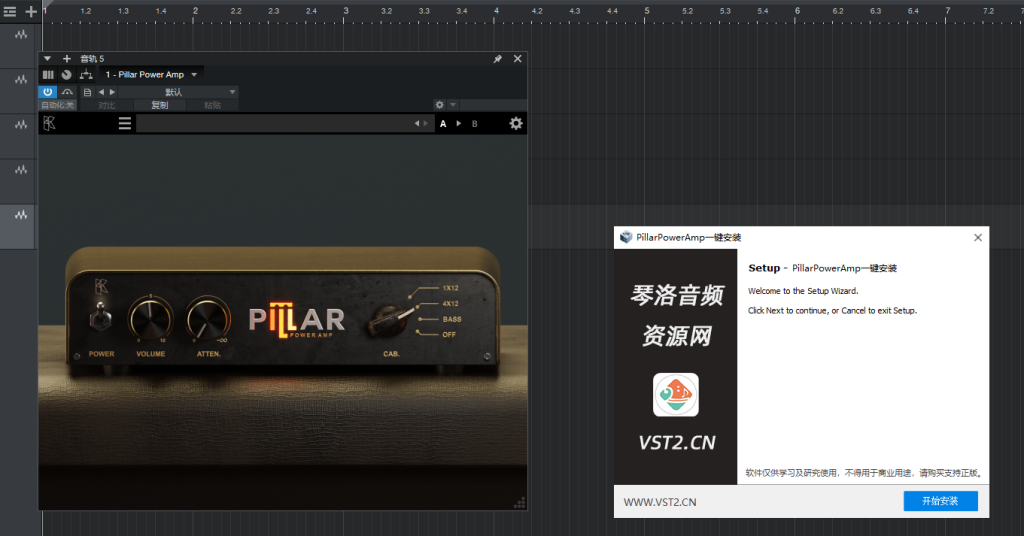This screenshot has width=1024, height=536.
Task: Go to previous preset in DAW header
Action: pos(101,92)
